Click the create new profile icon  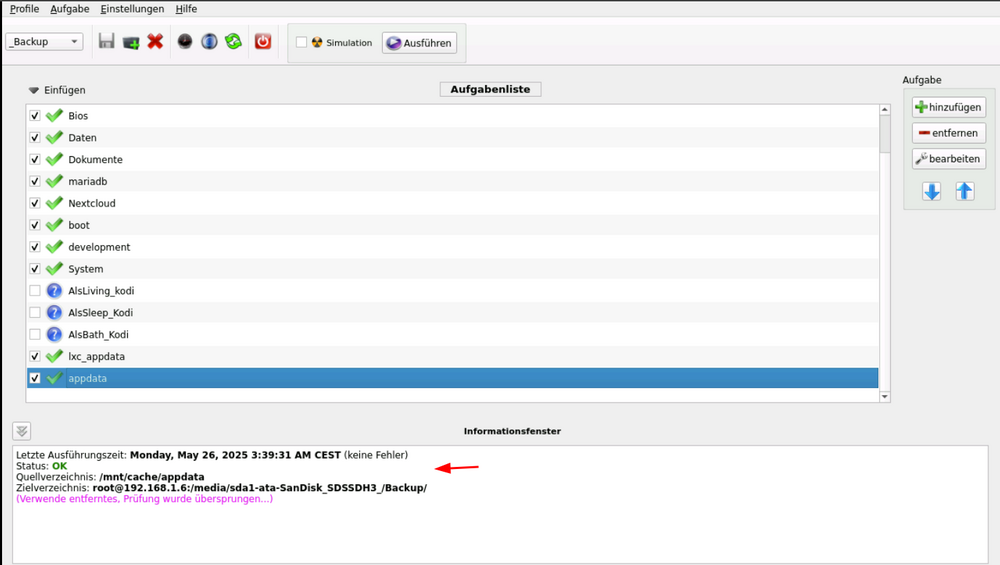(x=131, y=42)
